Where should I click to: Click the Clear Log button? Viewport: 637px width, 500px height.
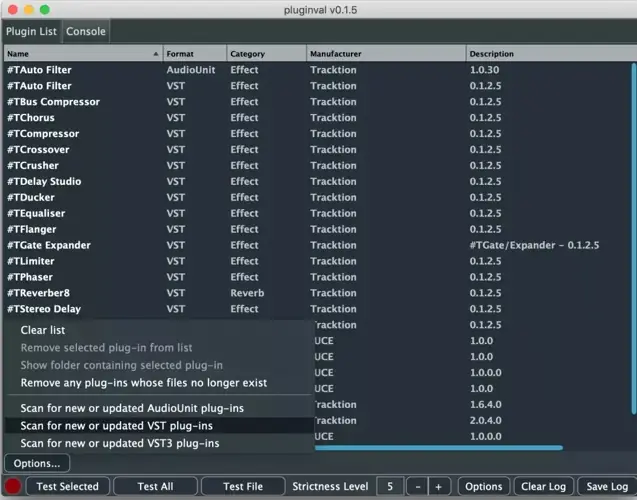543,487
